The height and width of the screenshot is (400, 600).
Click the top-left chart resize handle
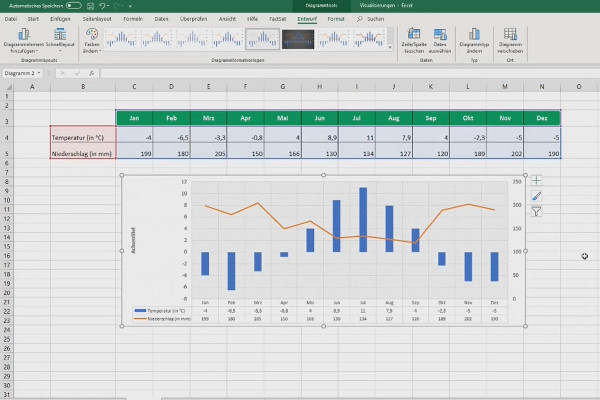[122, 175]
